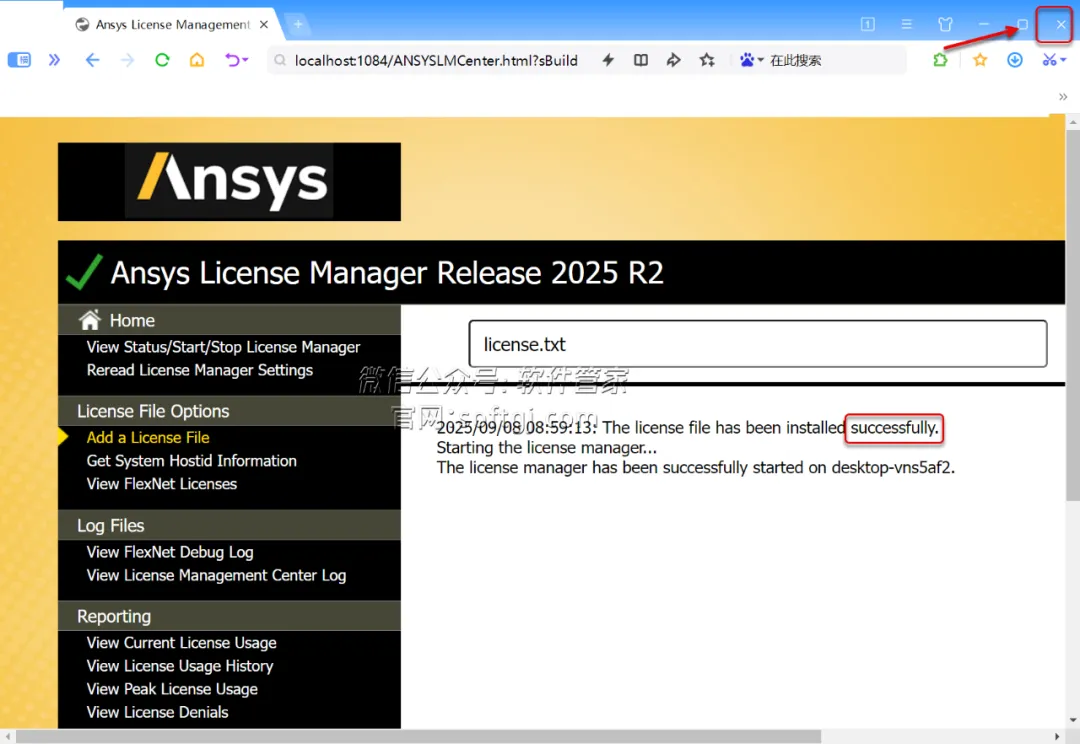Screen dimensions: 1080x744
Task: Select Add a License File
Action: 148,437
